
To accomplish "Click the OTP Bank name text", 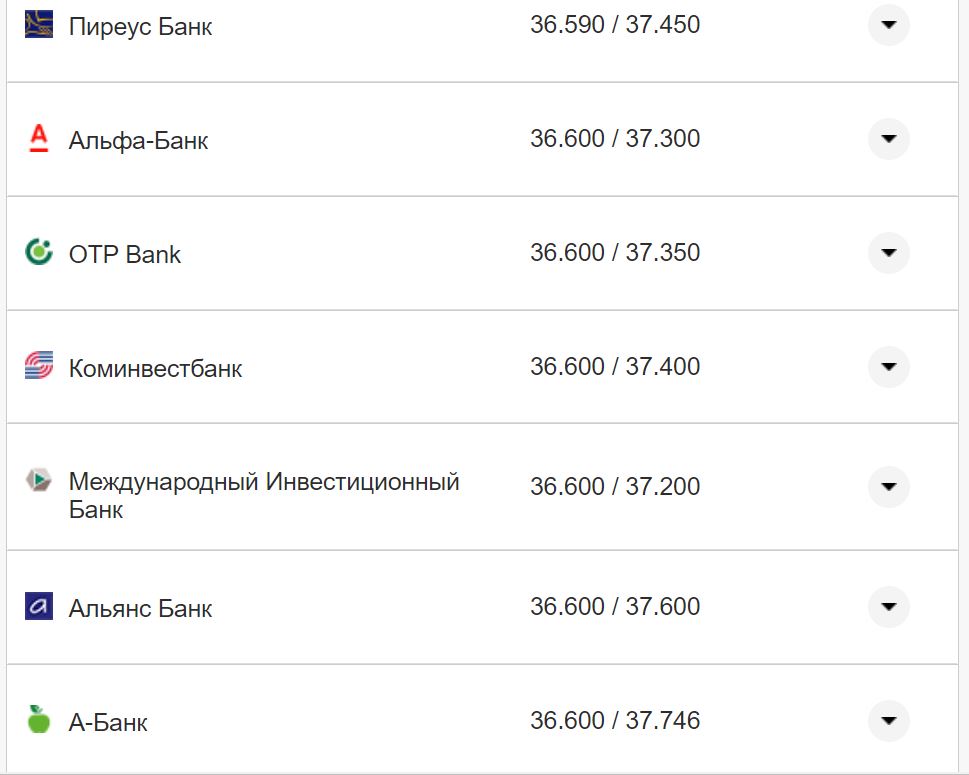I will point(123,253).
